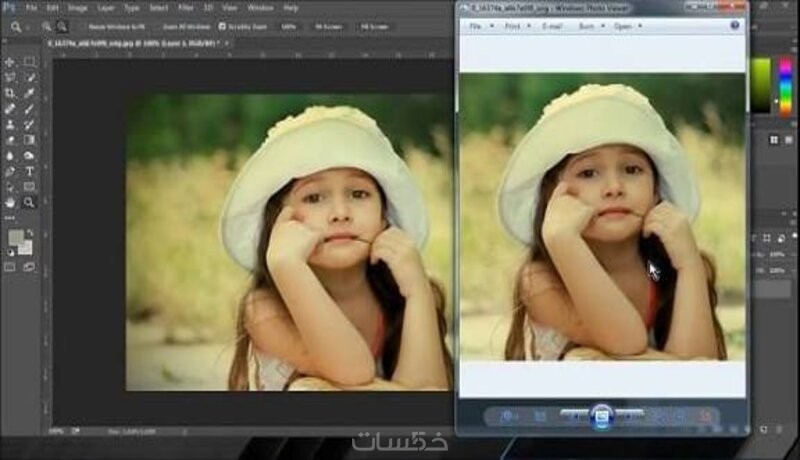Viewport: 800px width, 460px height.
Task: Select the Brush tool
Action: (x=29, y=109)
